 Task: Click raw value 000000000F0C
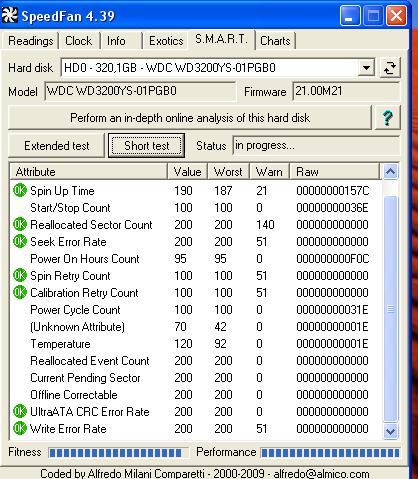(333, 259)
